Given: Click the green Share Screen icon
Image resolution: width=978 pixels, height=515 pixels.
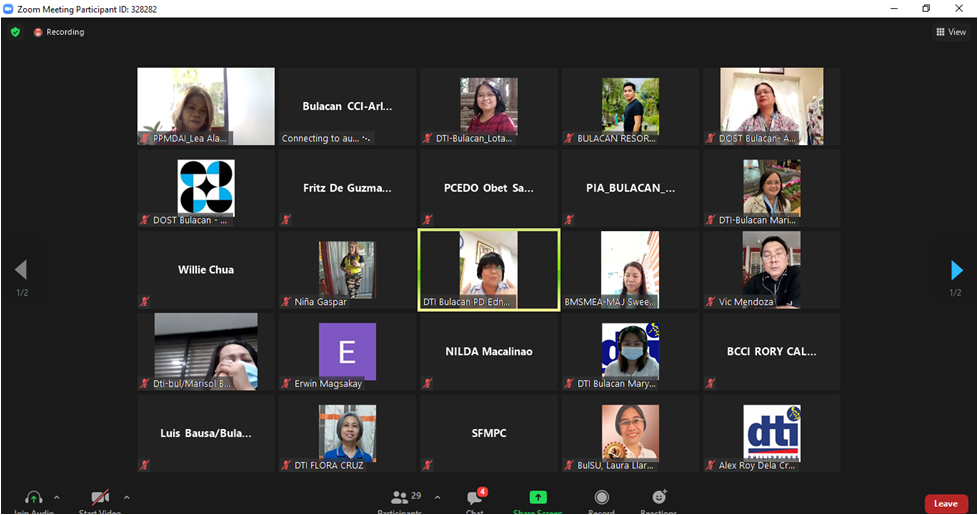Looking at the screenshot, I should coord(538,497).
